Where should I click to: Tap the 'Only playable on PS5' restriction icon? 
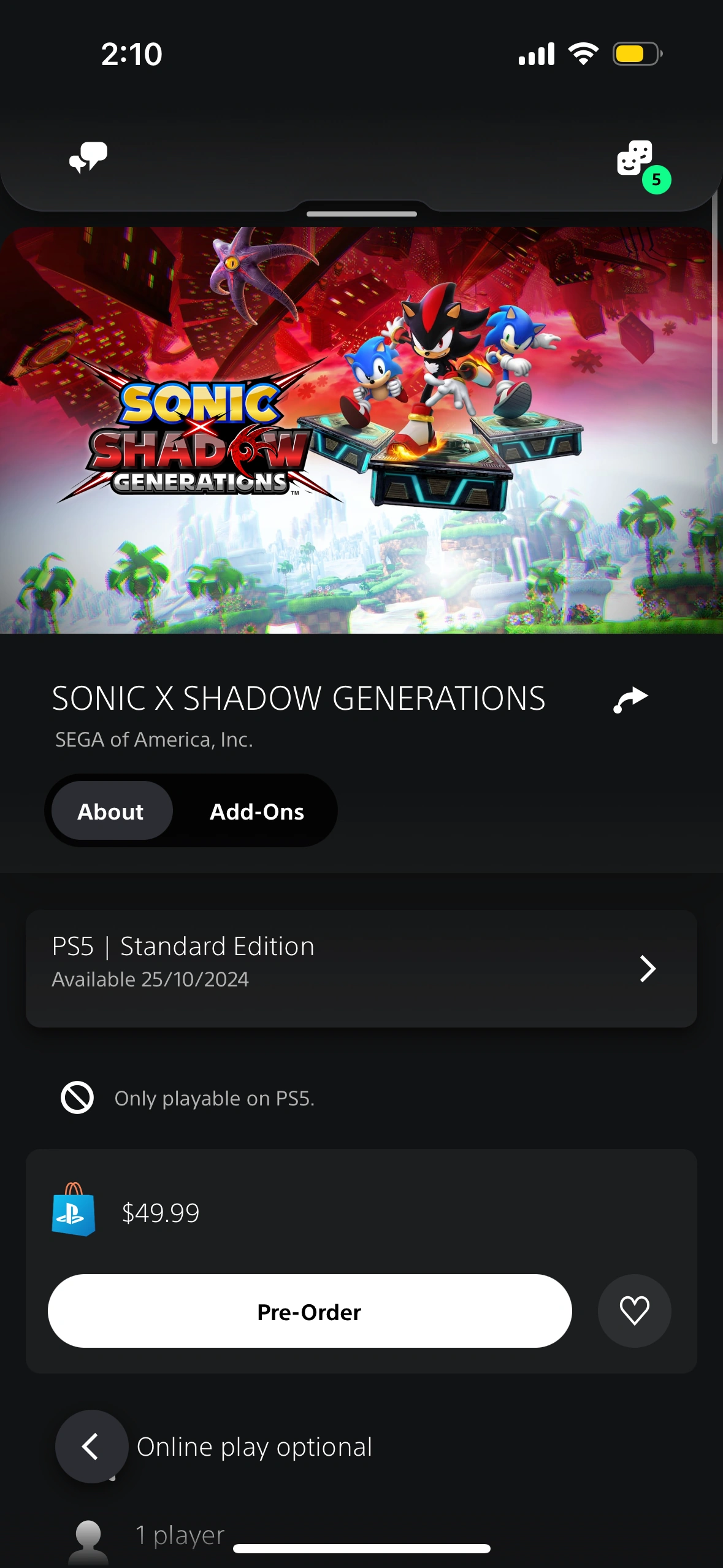(76, 1097)
